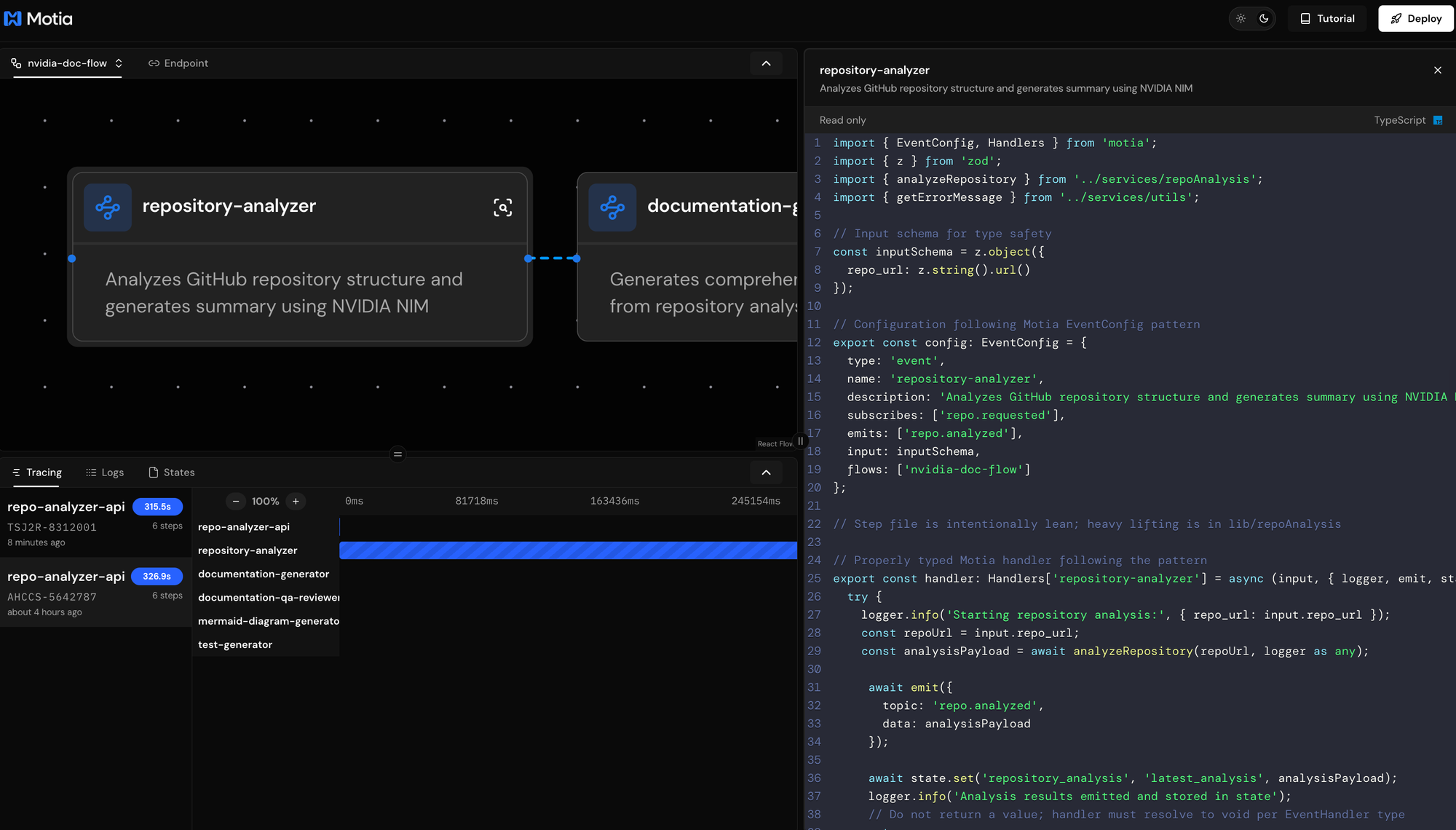Open the Tutorial button
1456x830 pixels.
tap(1327, 19)
